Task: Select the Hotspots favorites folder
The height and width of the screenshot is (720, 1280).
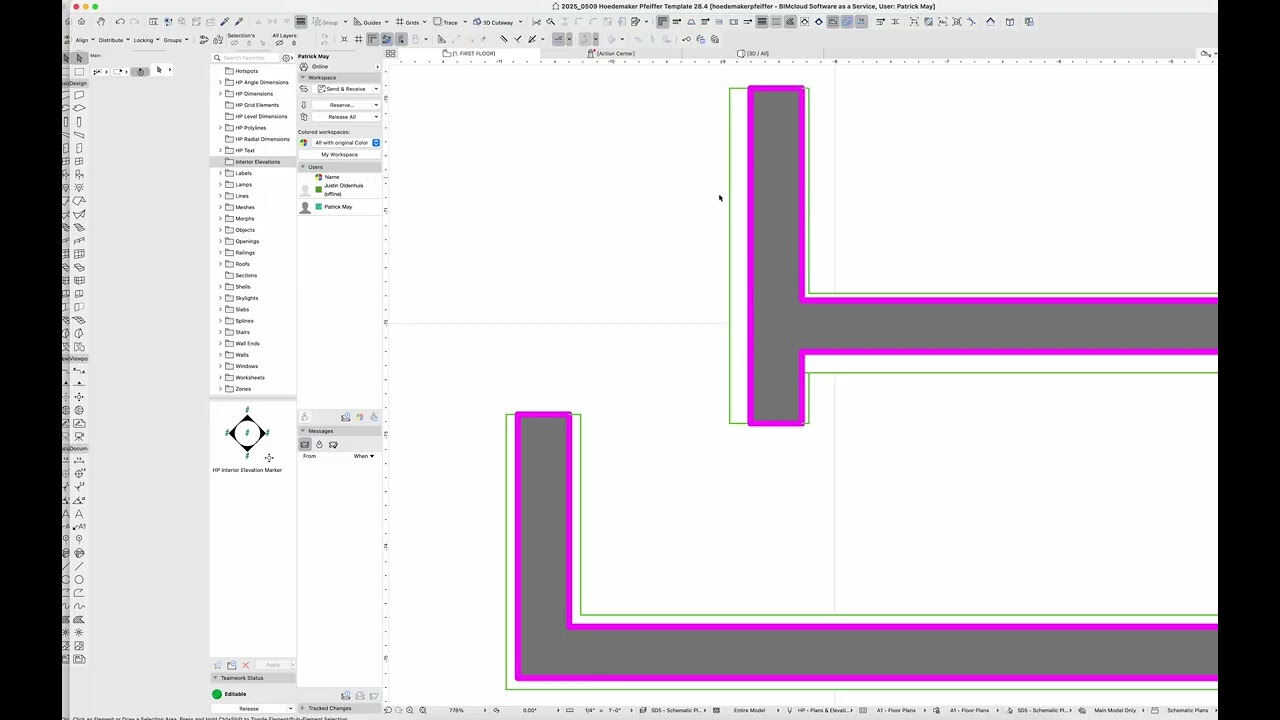Action: tap(246, 71)
